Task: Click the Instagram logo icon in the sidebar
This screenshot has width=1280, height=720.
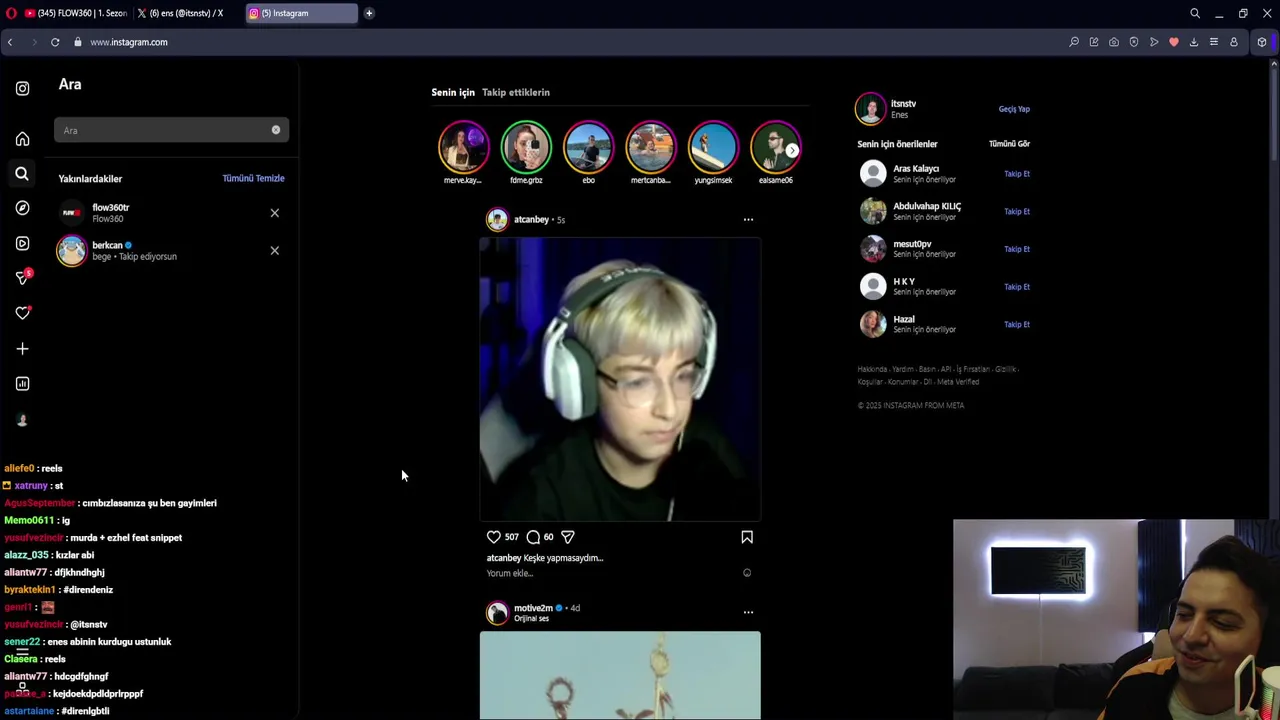Action: coord(22,88)
